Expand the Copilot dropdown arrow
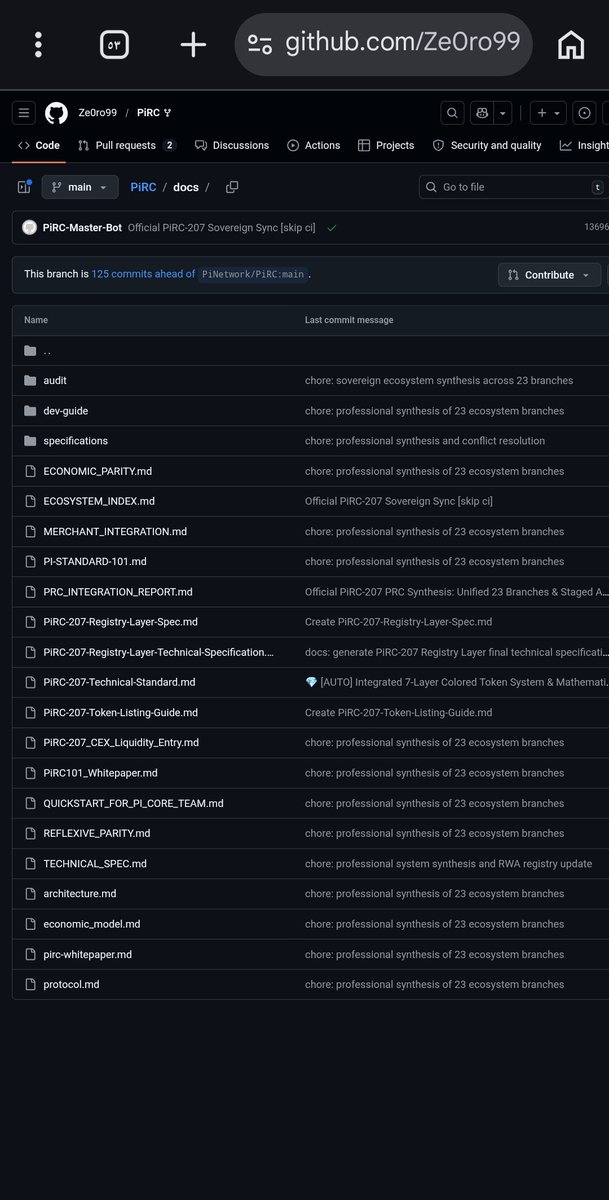The height and width of the screenshot is (1200, 609). coord(503,113)
